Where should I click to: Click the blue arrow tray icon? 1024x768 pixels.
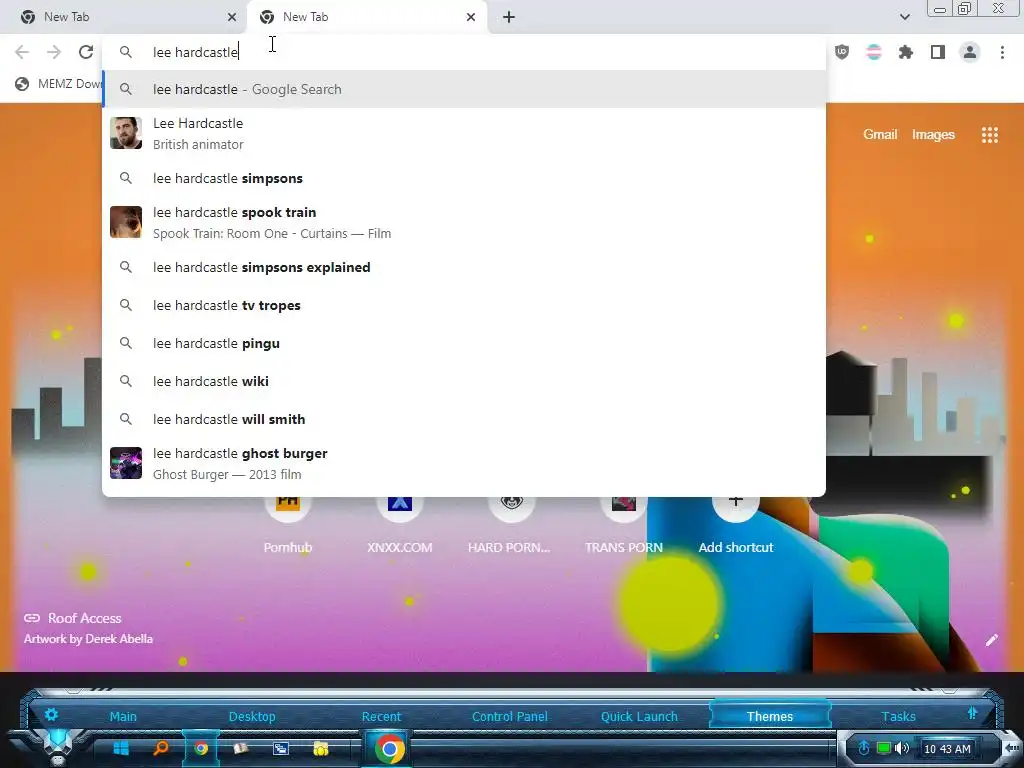864,748
